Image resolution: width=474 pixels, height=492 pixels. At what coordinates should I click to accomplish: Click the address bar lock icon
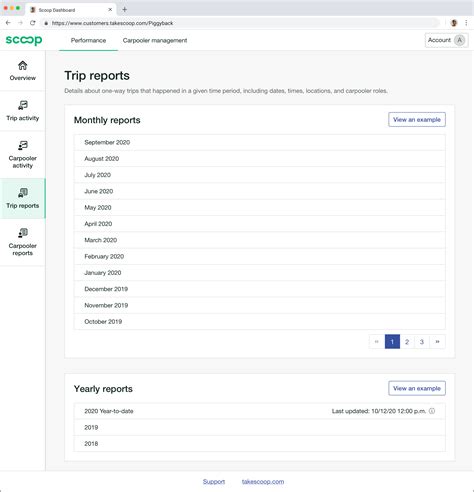tap(46, 23)
